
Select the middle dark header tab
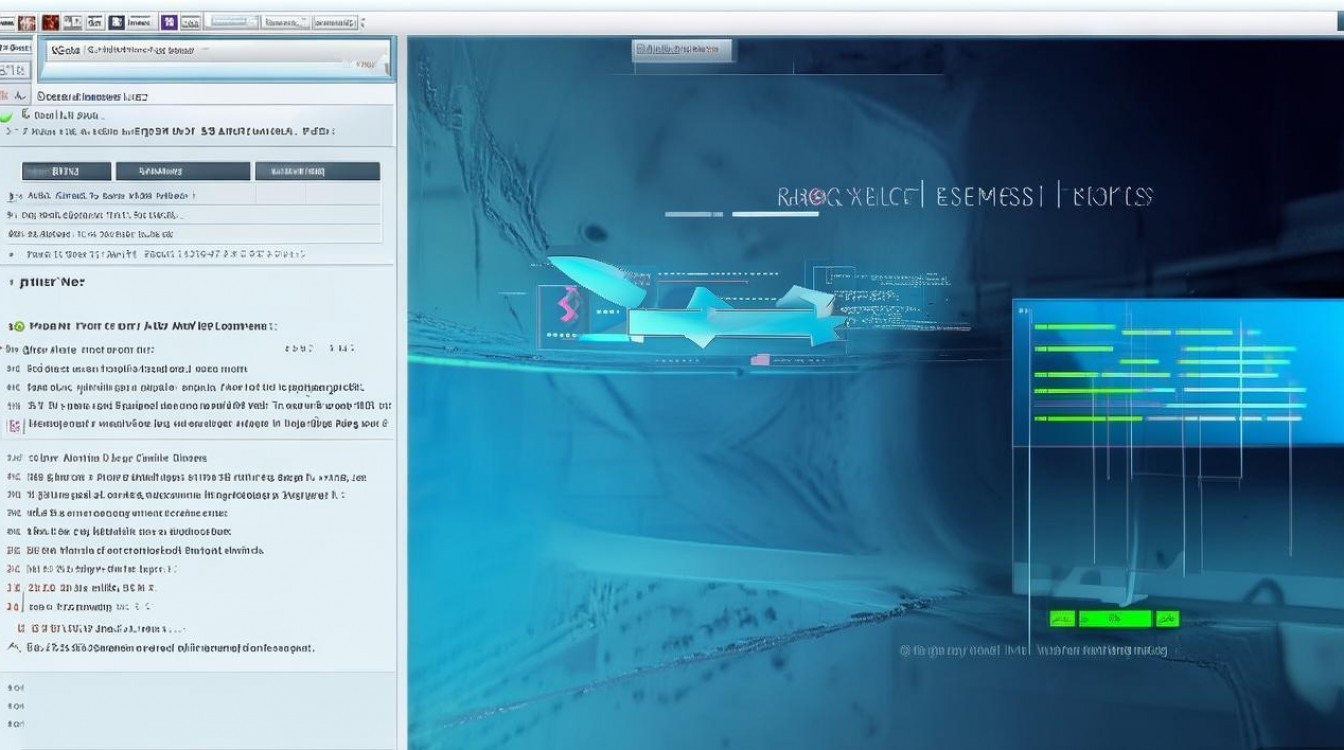pyautogui.click(x=183, y=171)
